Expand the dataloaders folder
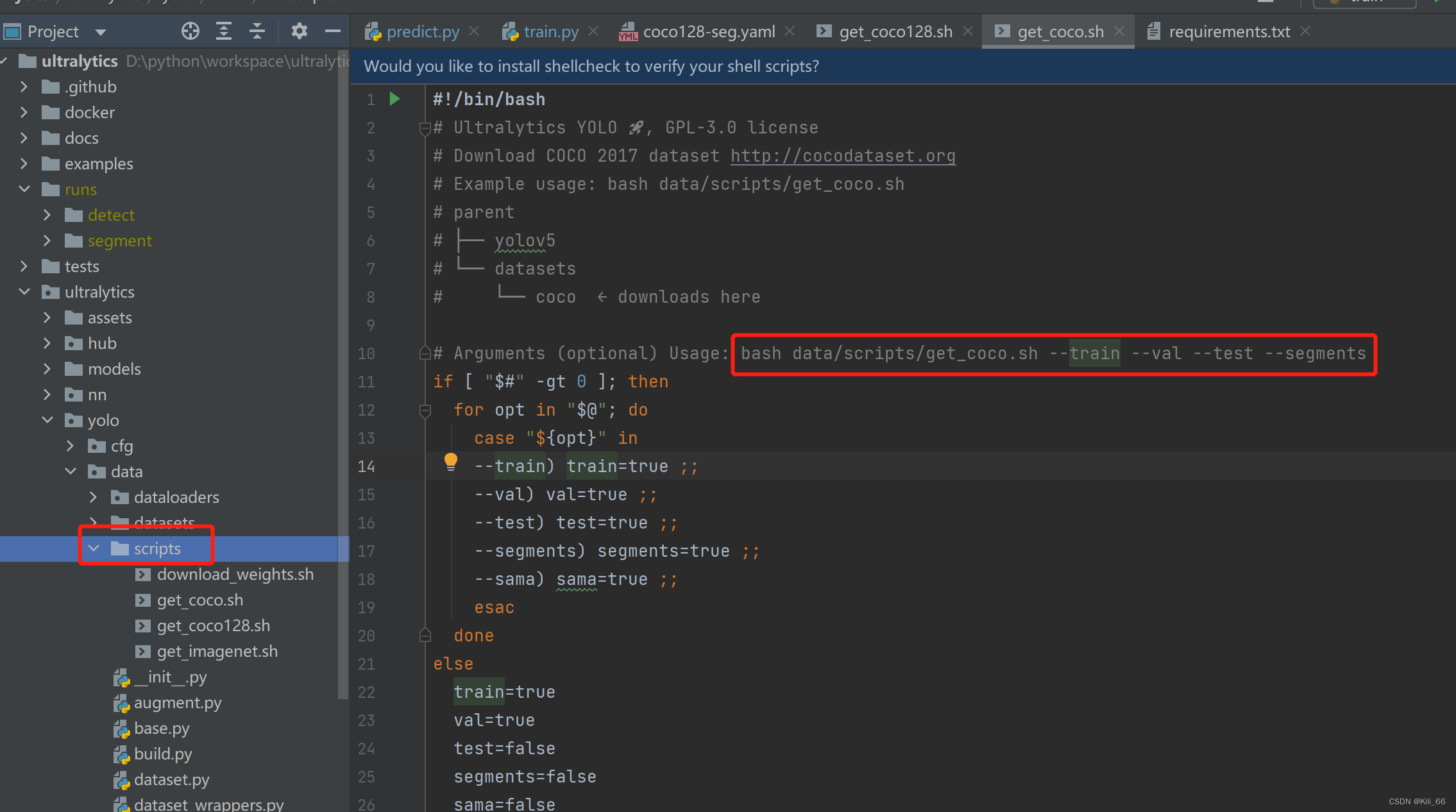 tap(94, 497)
